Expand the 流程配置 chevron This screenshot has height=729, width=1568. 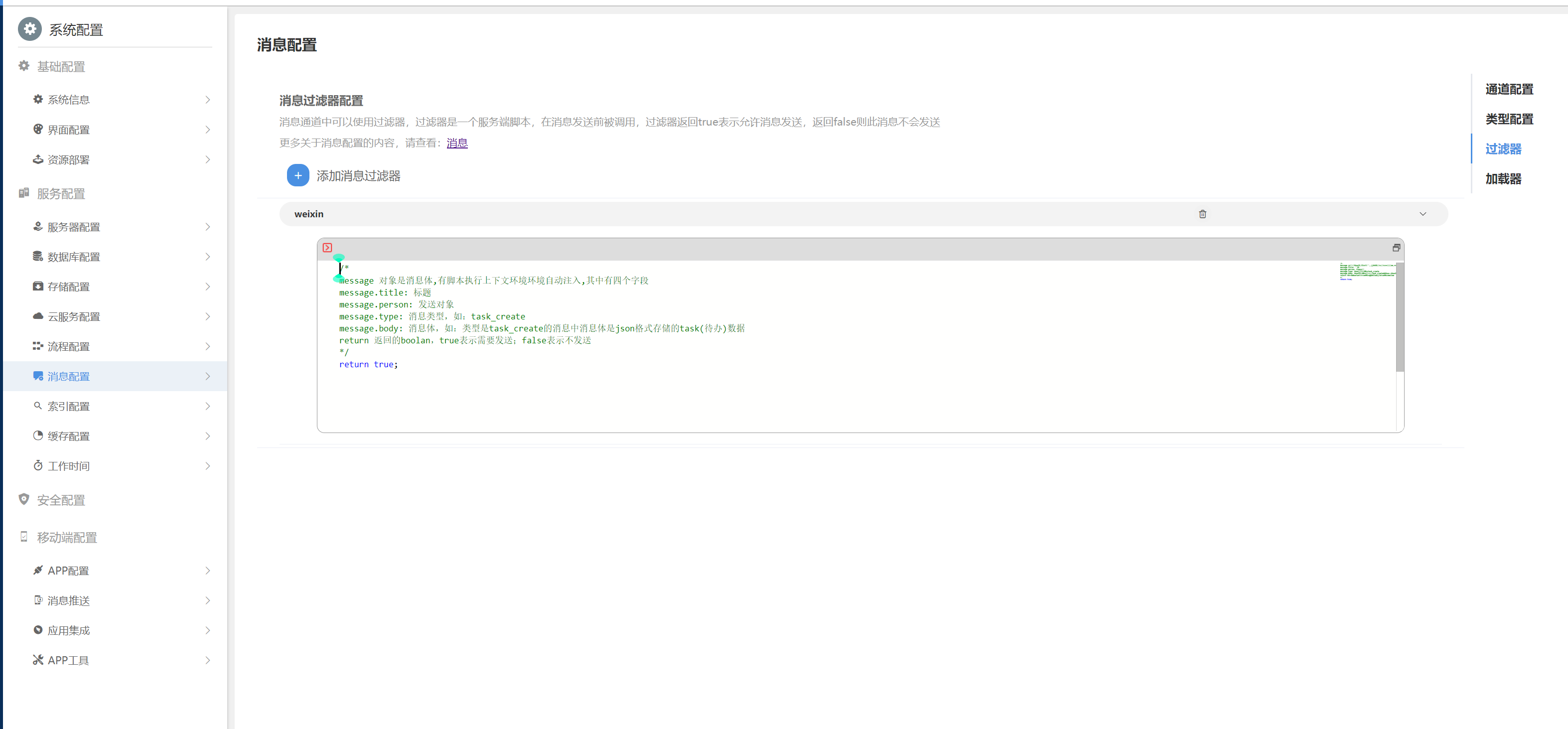coord(208,346)
